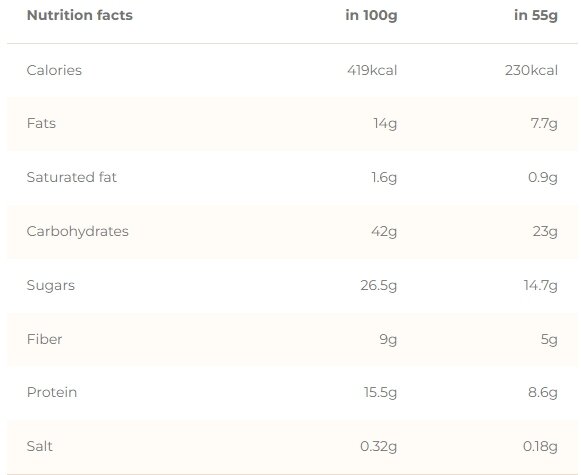Select the Sugars row label
581x475 pixels.
(51, 286)
